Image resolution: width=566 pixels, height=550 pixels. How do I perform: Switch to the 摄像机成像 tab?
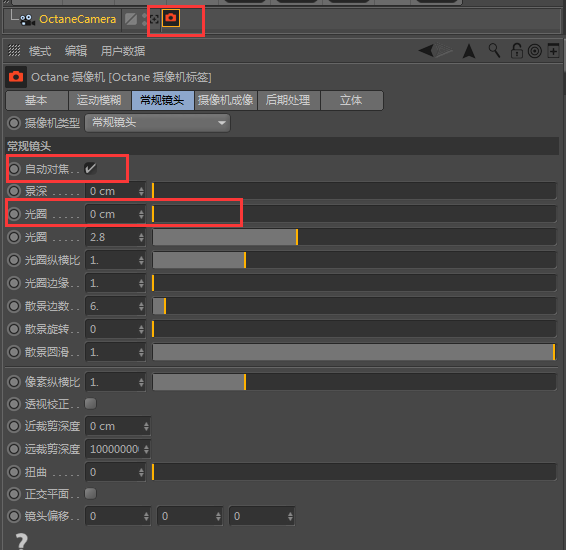226,100
